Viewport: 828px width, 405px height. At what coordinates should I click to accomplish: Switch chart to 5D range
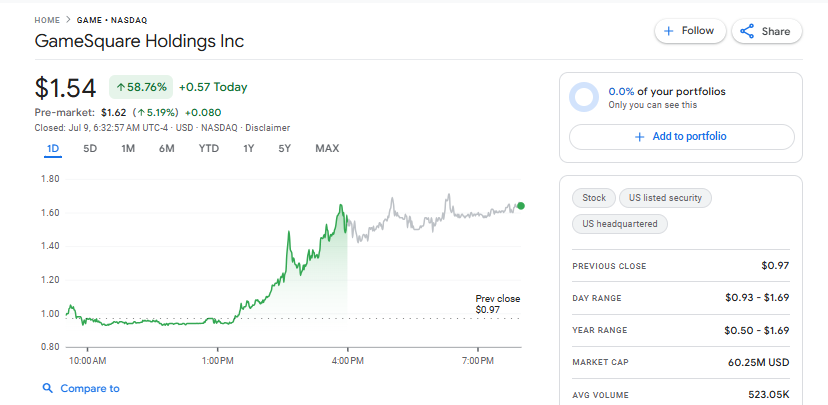click(90, 149)
